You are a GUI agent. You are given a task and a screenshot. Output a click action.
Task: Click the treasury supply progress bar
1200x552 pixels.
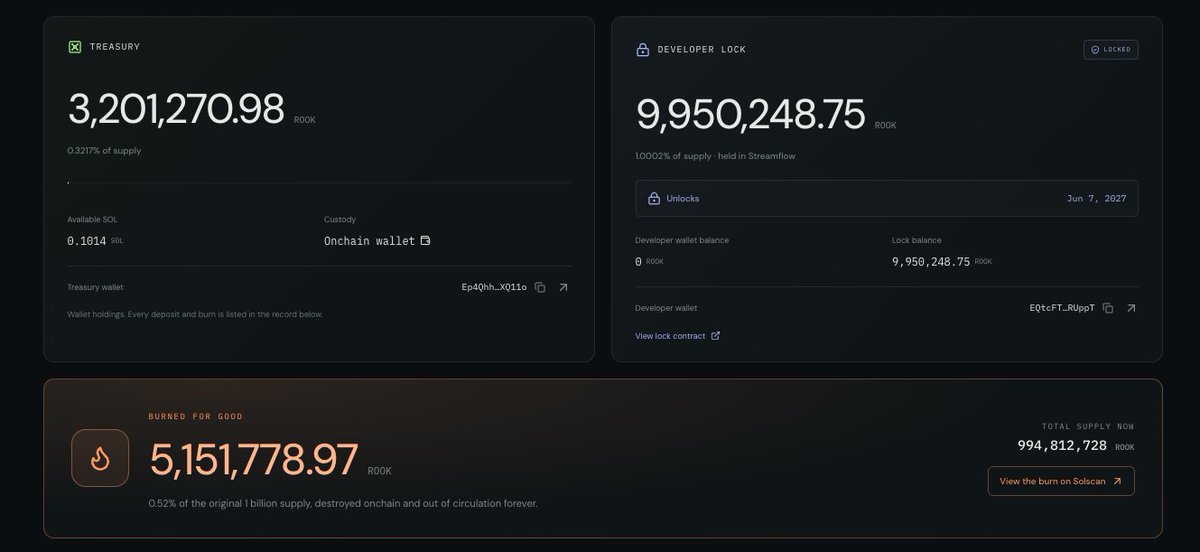point(319,183)
